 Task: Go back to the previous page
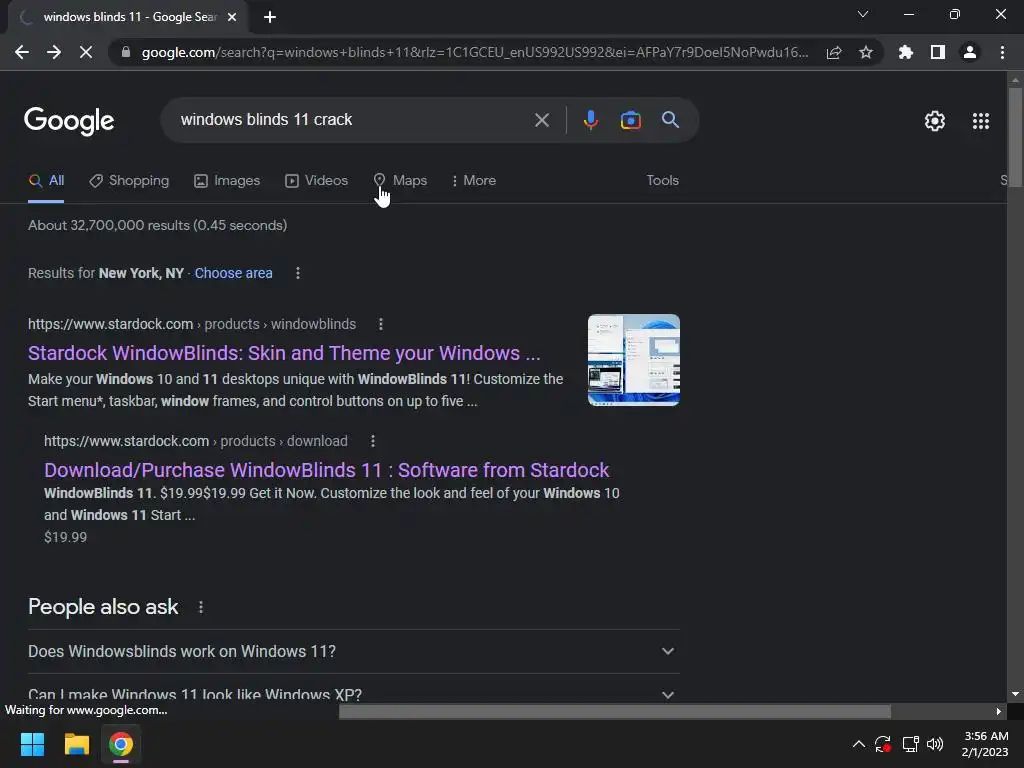pos(22,52)
